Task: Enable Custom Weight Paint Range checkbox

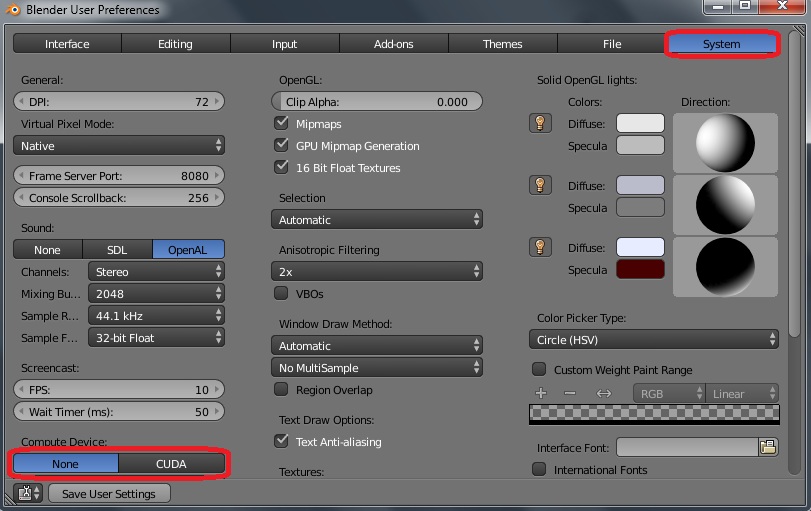Action: [x=540, y=370]
